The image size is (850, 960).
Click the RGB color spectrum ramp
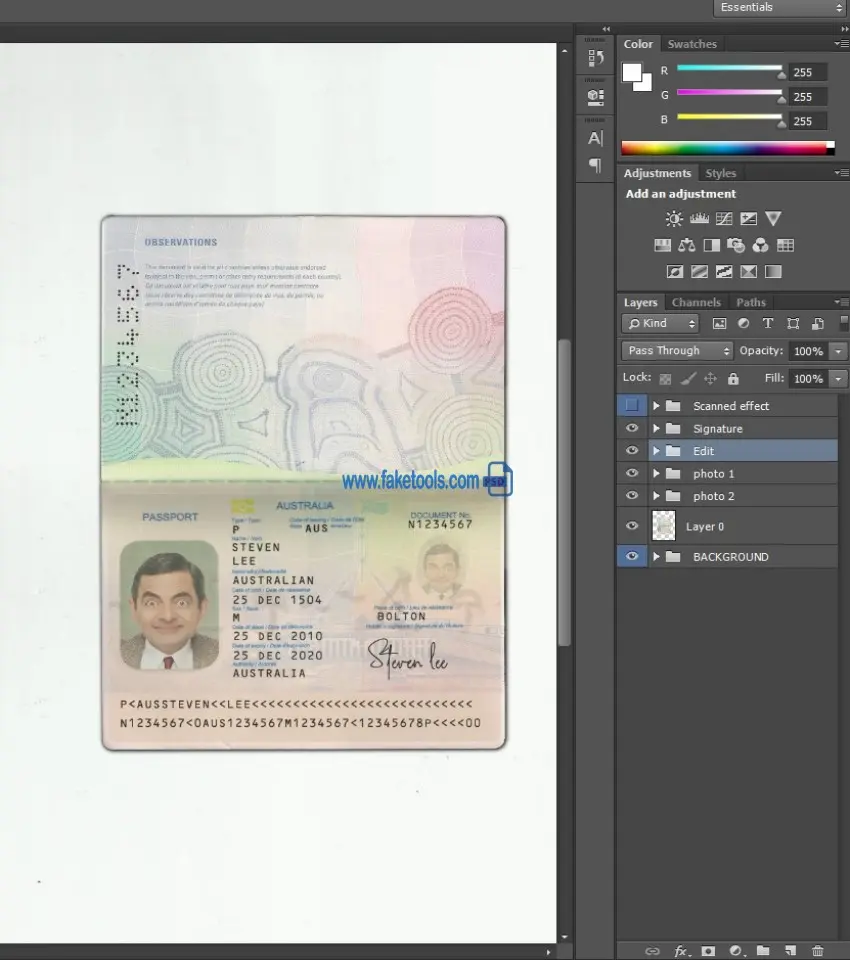pyautogui.click(x=727, y=148)
